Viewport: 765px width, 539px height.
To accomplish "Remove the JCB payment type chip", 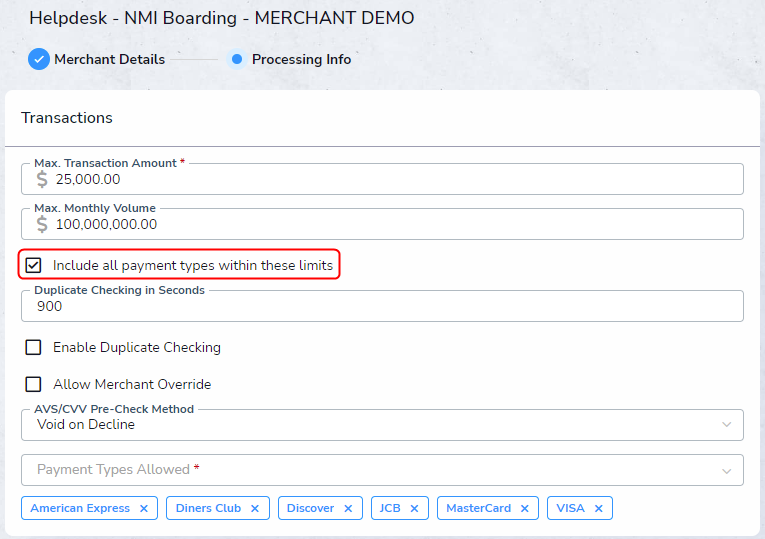I will [x=414, y=508].
